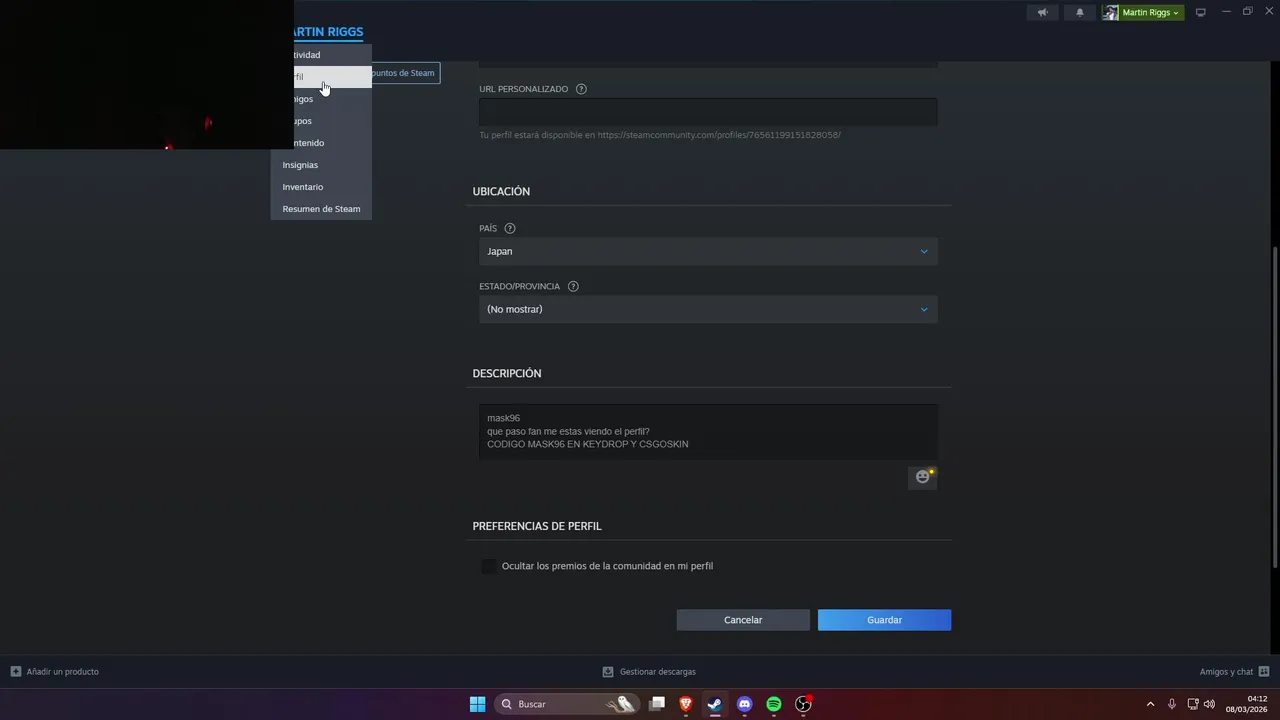Click the MARTIN RIGGS navigation tab
The width and height of the screenshot is (1280, 720).
point(329,32)
